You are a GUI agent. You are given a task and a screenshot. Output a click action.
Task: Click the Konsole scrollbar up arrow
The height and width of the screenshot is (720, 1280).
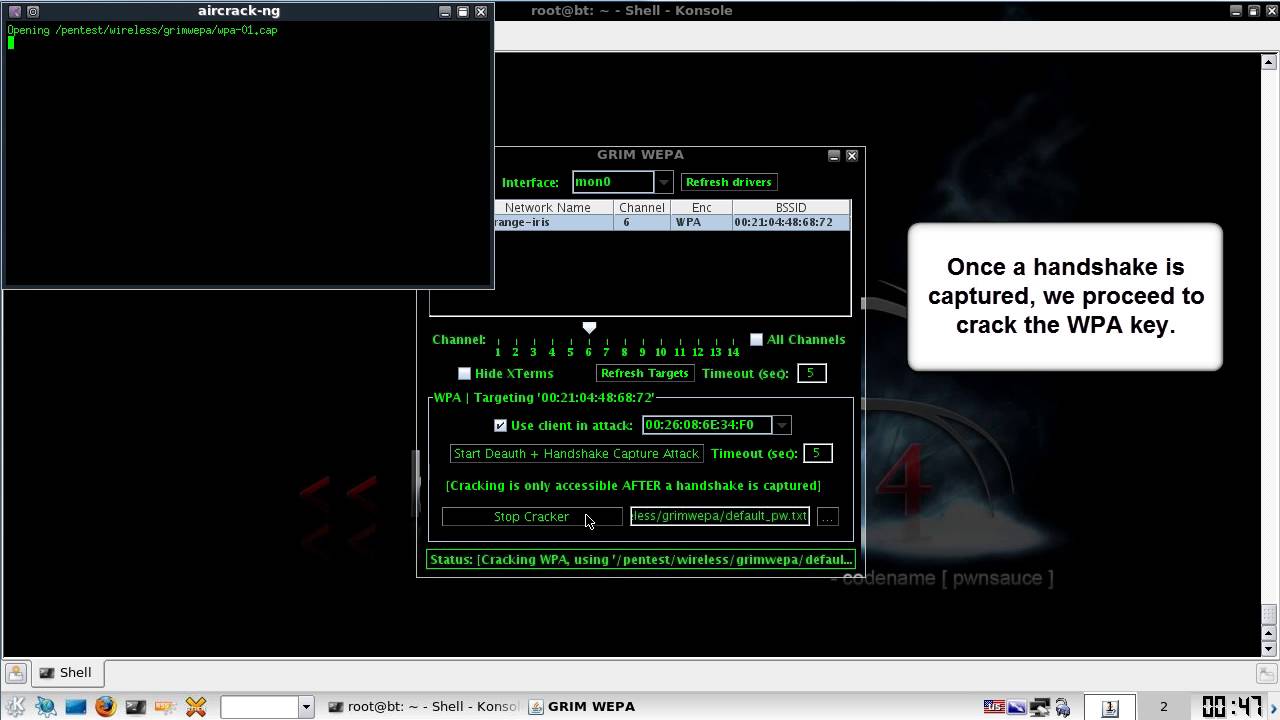pyautogui.click(x=1269, y=63)
